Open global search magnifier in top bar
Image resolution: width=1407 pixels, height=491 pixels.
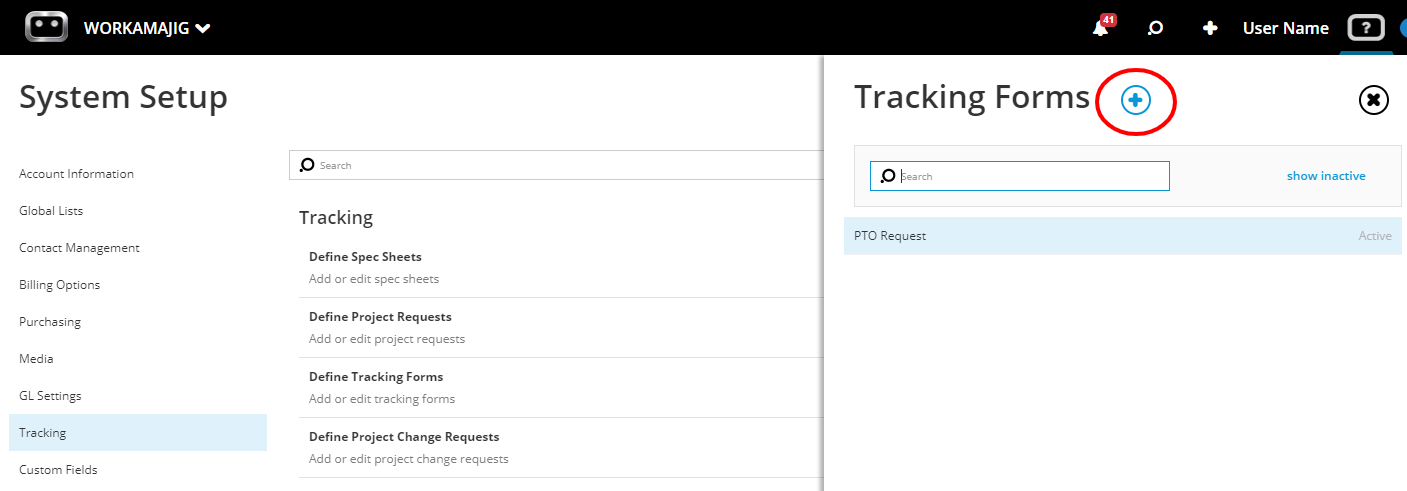click(x=1155, y=28)
